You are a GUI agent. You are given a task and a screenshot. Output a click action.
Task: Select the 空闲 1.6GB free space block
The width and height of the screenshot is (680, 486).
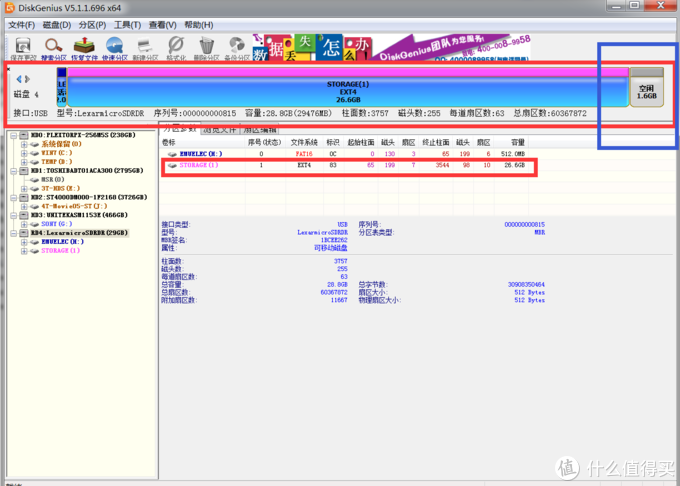[x=647, y=87]
